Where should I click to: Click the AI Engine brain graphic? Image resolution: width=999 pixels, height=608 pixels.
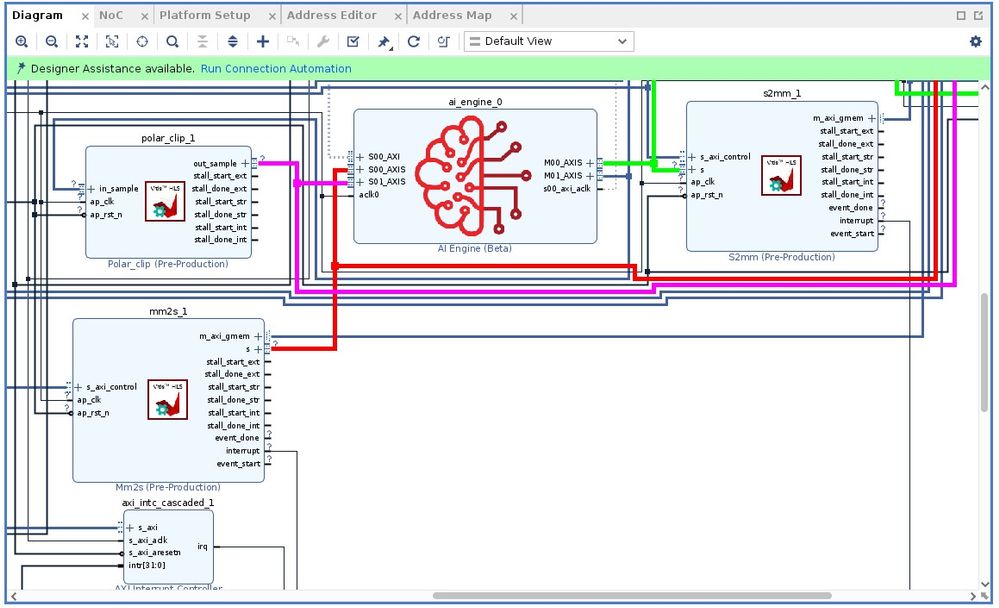pos(474,175)
